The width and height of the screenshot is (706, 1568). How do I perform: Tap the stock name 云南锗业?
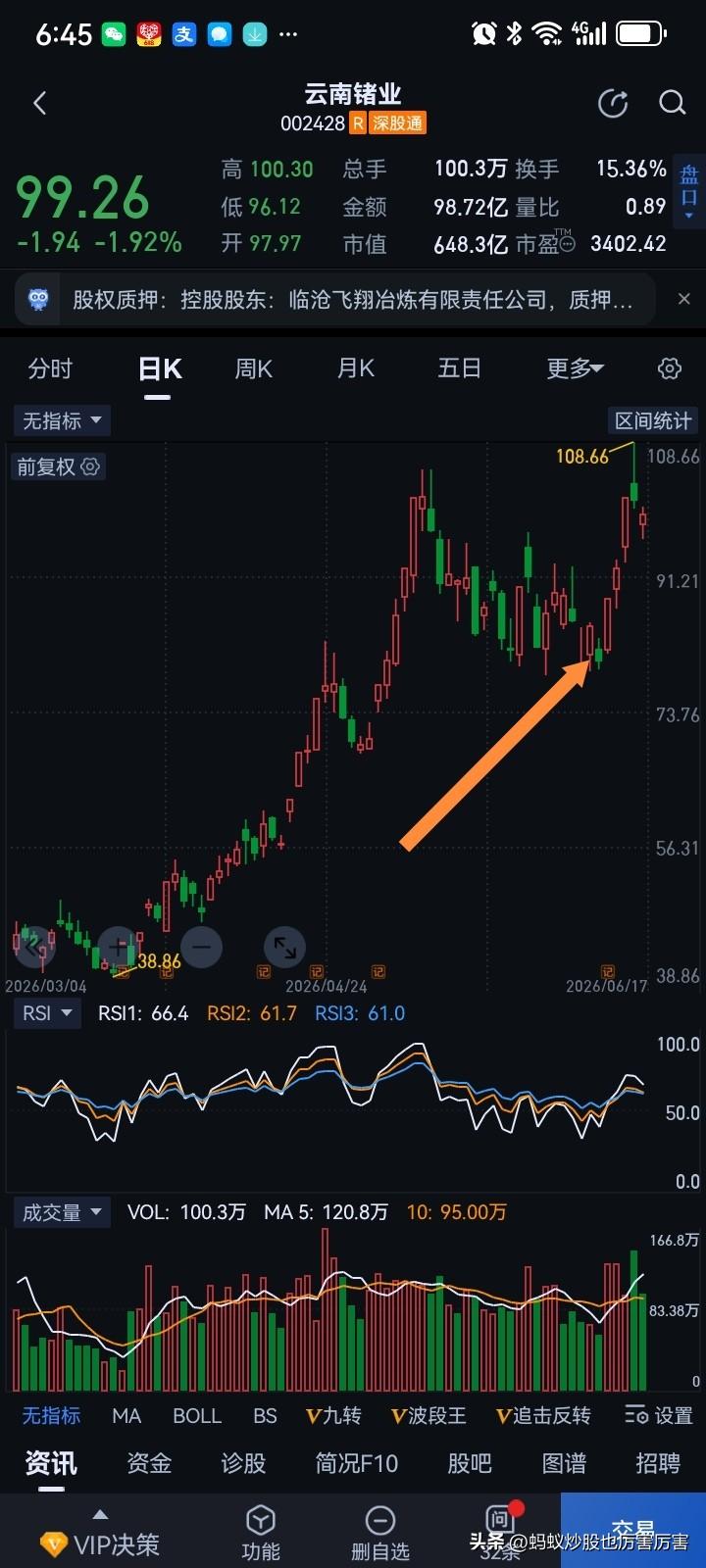click(x=353, y=94)
